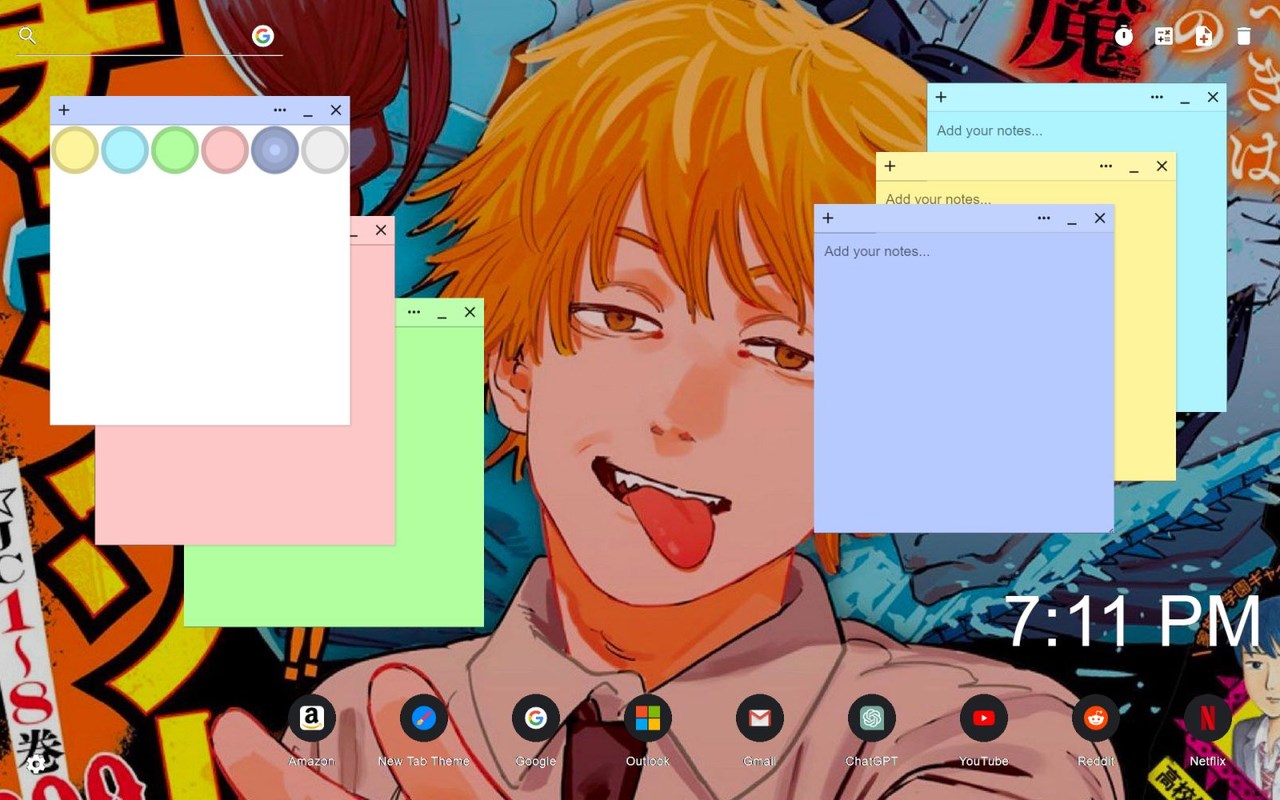The image size is (1280, 800).
Task: Click the 7:11 PM clock
Action: click(x=1132, y=621)
